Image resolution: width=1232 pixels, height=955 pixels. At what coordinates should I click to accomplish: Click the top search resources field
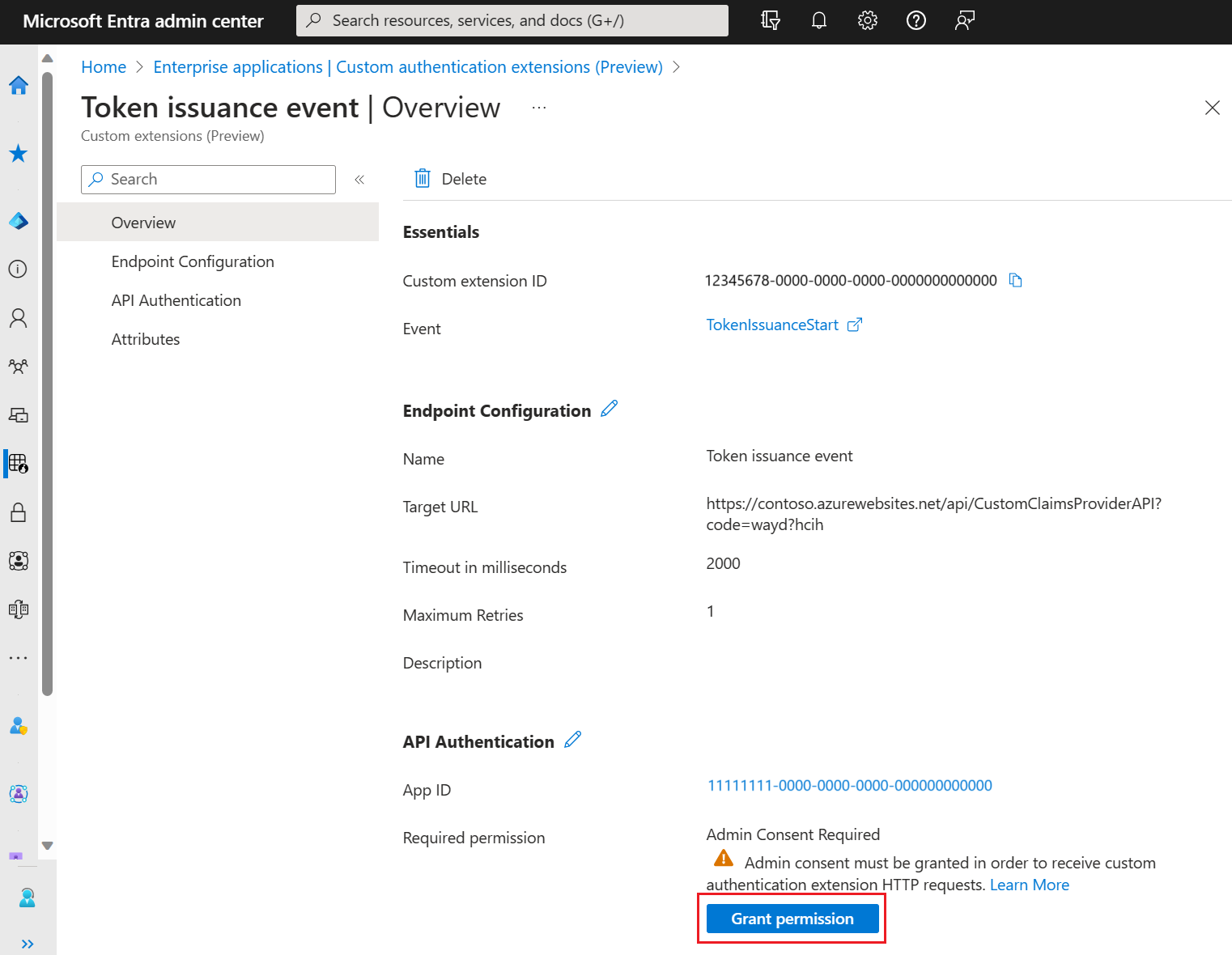pos(512,20)
